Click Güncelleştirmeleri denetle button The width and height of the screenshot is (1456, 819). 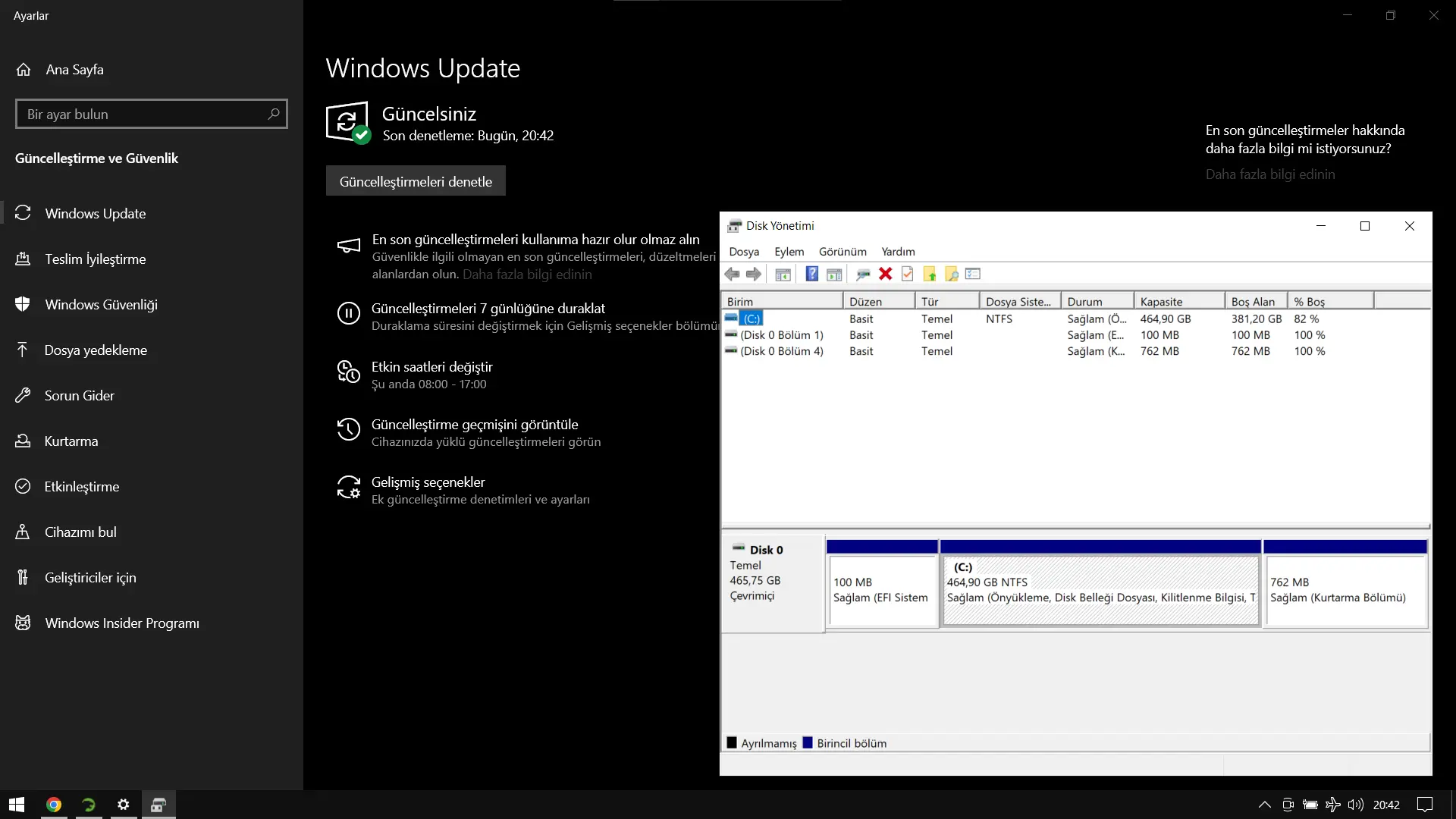click(x=416, y=181)
